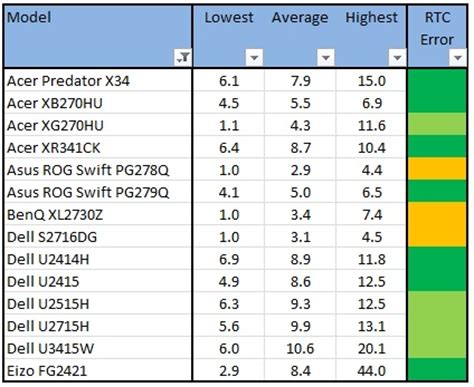Select the Model header cell
This screenshot has height=387, width=474.
pos(98,36)
